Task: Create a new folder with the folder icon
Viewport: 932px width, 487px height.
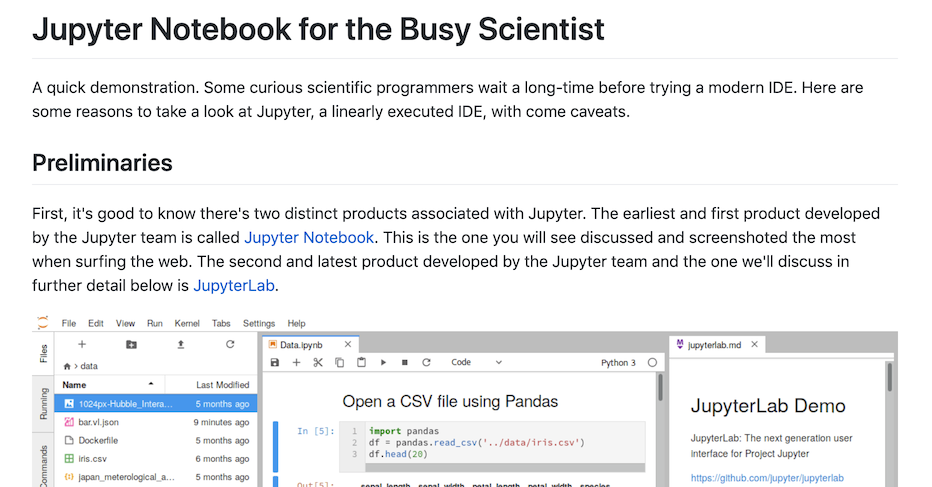Action: [x=131, y=344]
